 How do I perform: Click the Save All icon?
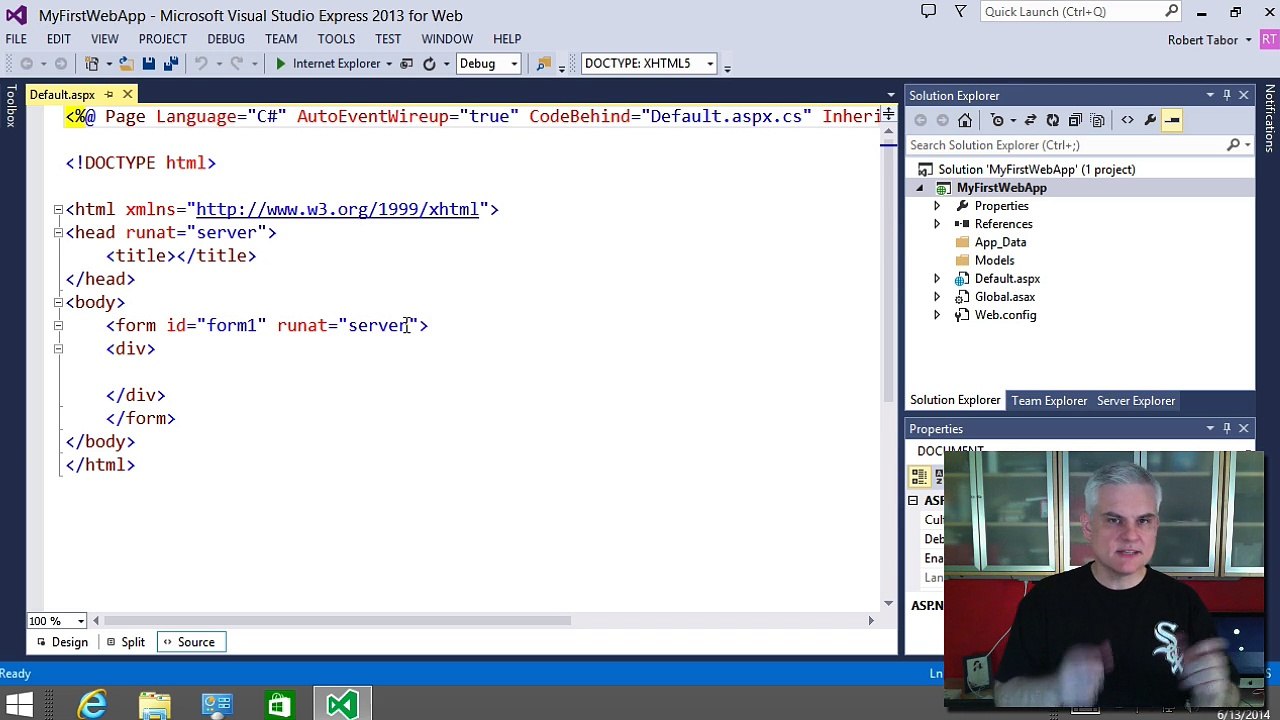[x=170, y=64]
